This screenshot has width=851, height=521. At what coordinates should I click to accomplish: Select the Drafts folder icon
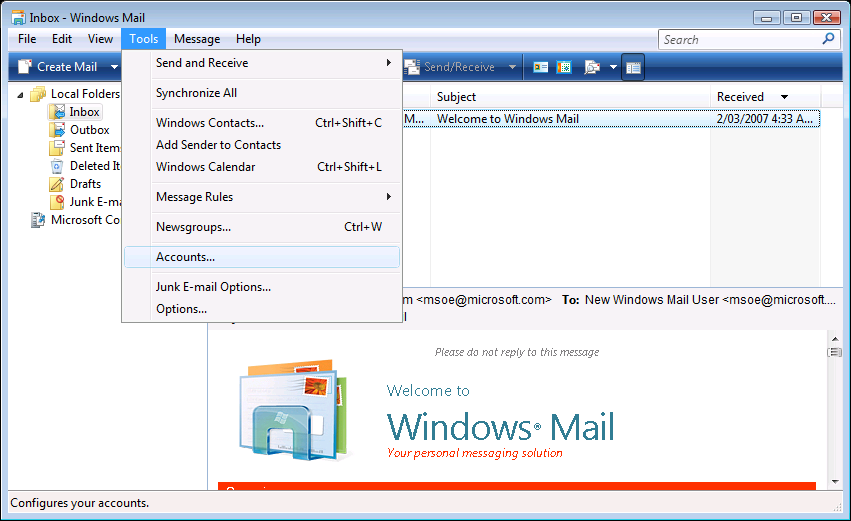[x=57, y=184]
